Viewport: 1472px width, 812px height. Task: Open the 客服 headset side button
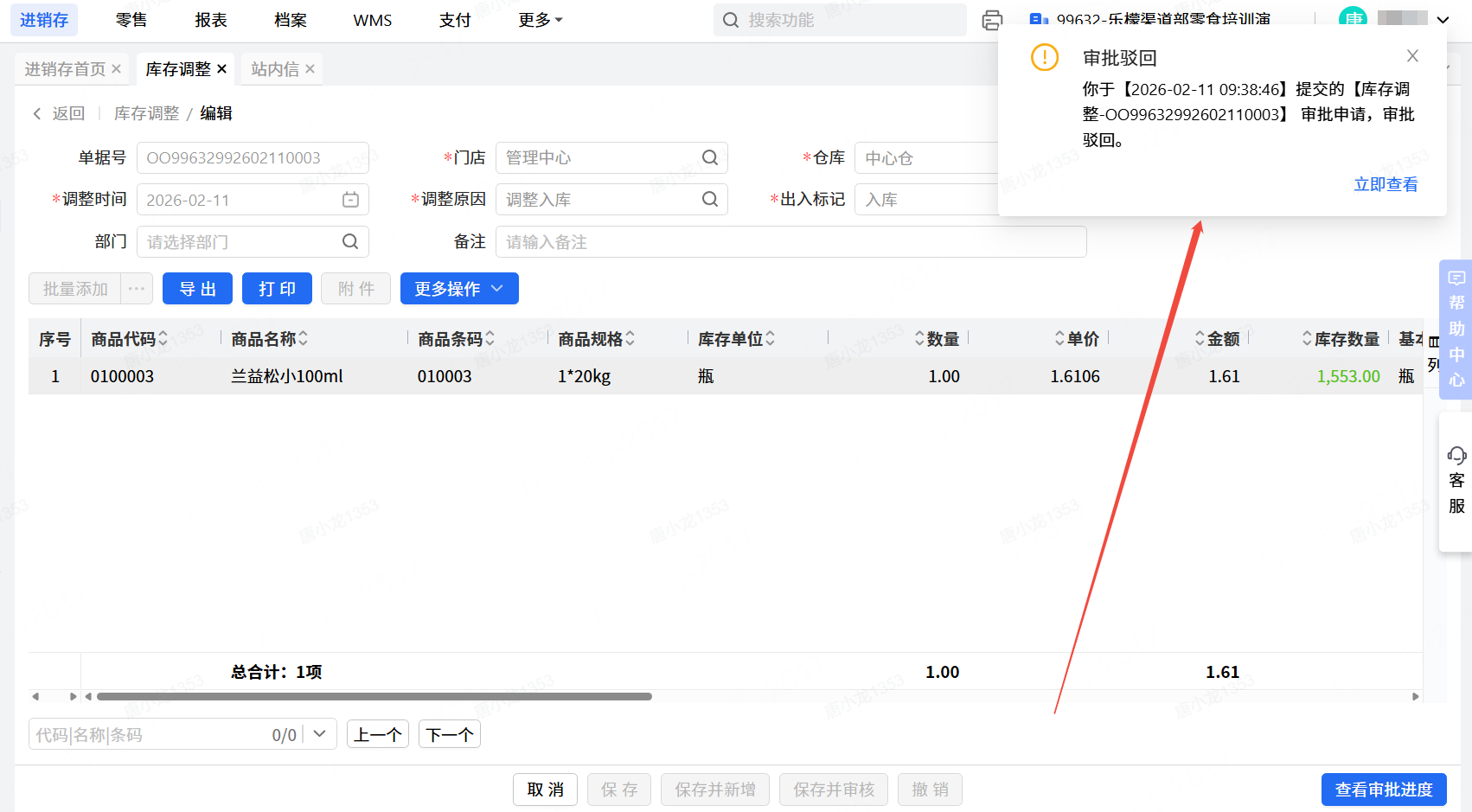click(x=1456, y=481)
